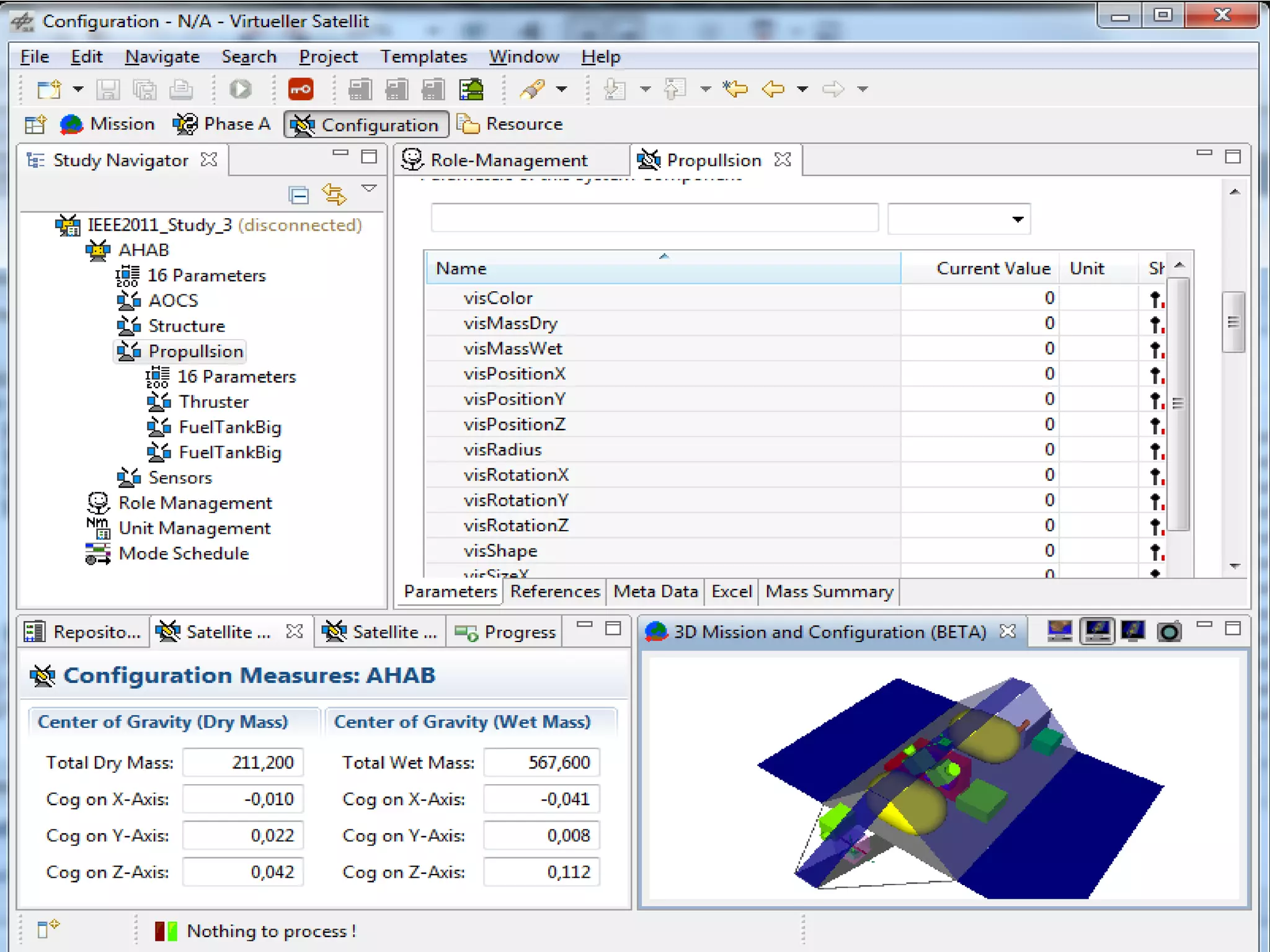Click the yellow back arrow navigation icon
Screen dimensions: 1270x952
[773, 89]
